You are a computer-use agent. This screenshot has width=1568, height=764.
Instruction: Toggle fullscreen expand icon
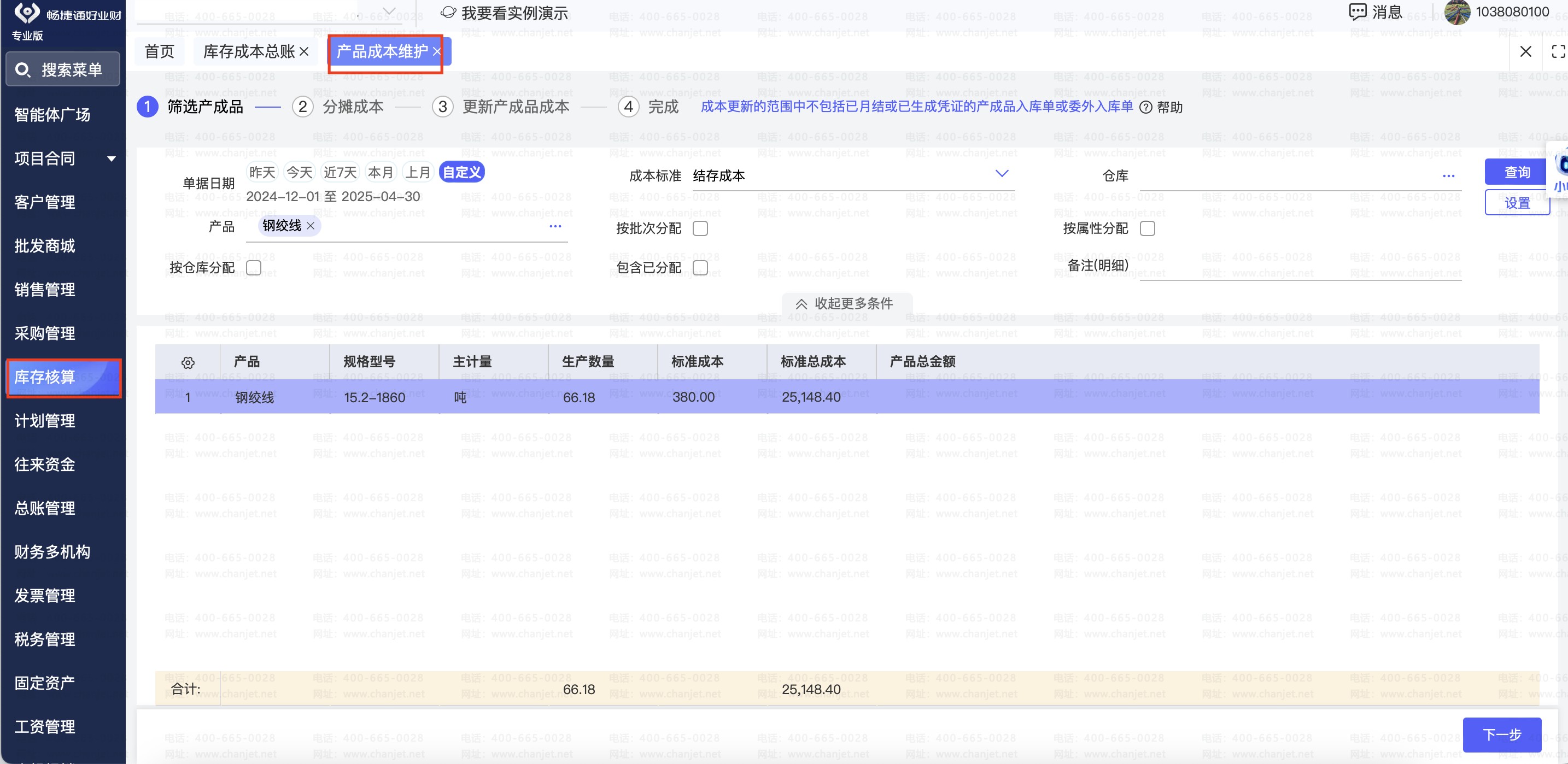(x=1558, y=52)
